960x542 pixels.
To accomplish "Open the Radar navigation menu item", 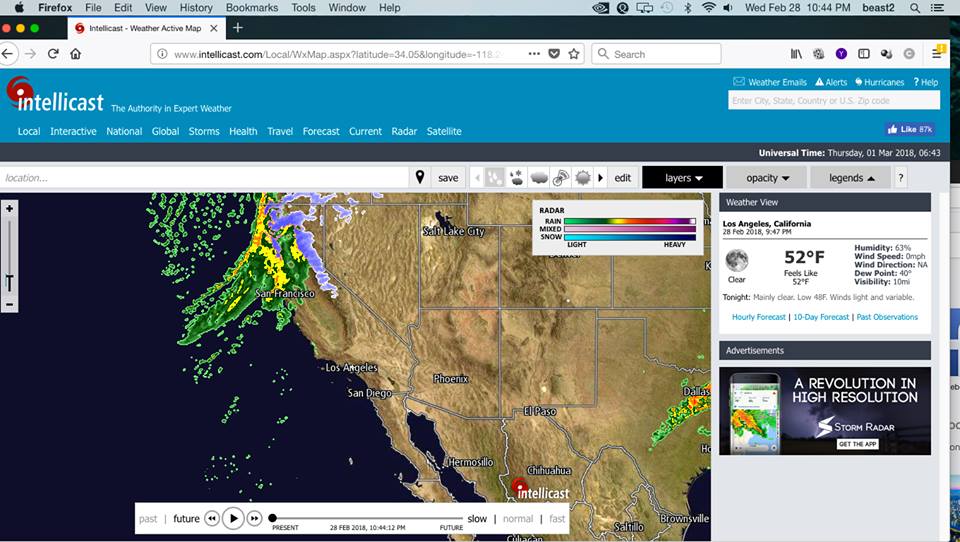I will [404, 131].
